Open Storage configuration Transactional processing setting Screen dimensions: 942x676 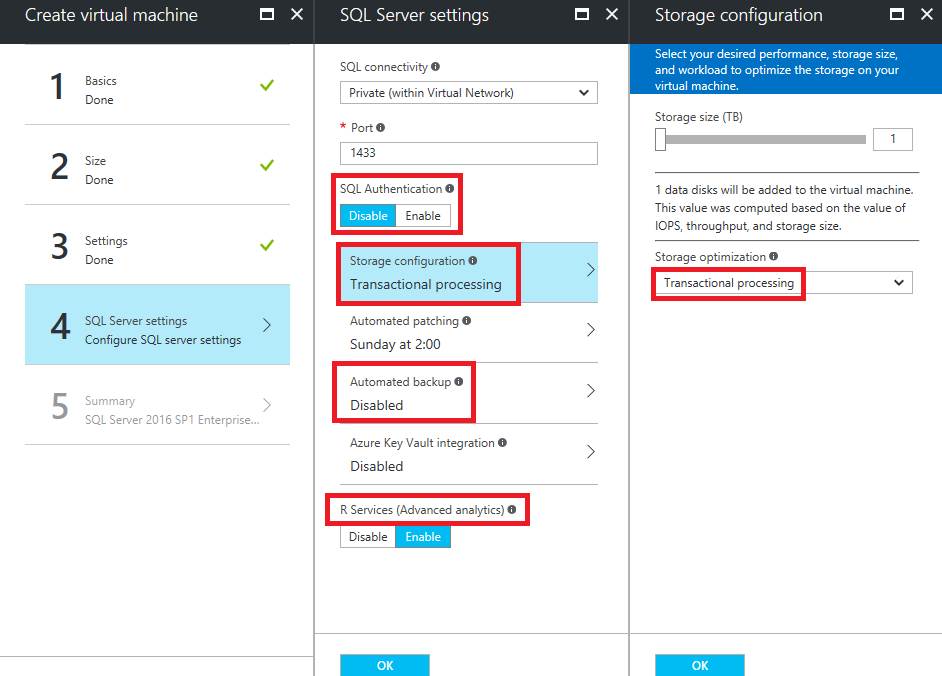pos(469,272)
